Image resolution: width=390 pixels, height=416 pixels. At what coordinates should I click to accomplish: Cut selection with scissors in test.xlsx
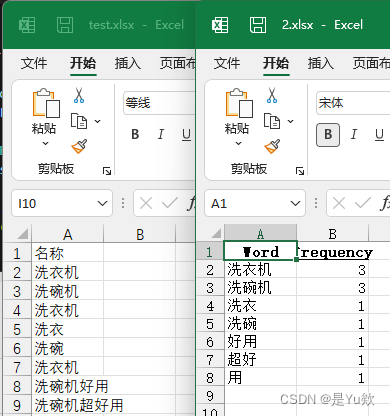(x=79, y=95)
